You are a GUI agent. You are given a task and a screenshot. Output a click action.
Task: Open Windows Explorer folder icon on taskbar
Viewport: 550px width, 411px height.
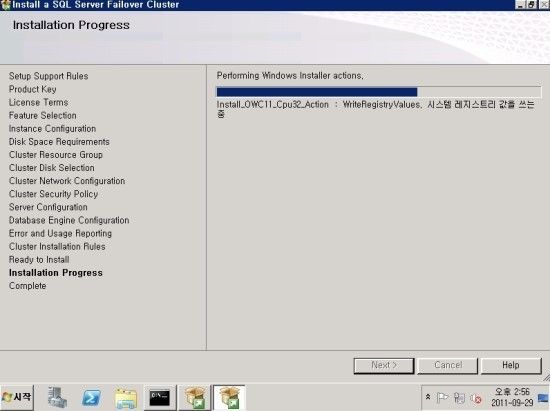(x=126, y=398)
